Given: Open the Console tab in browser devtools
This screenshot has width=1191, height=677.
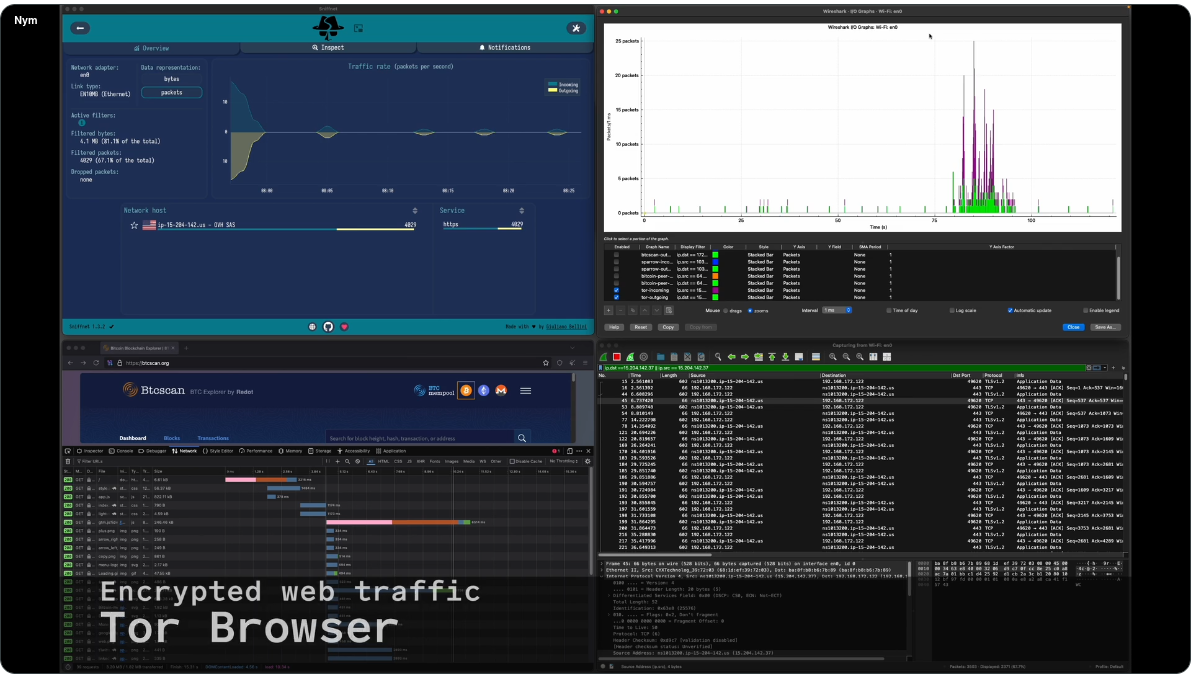Looking at the screenshot, I should (x=123, y=451).
